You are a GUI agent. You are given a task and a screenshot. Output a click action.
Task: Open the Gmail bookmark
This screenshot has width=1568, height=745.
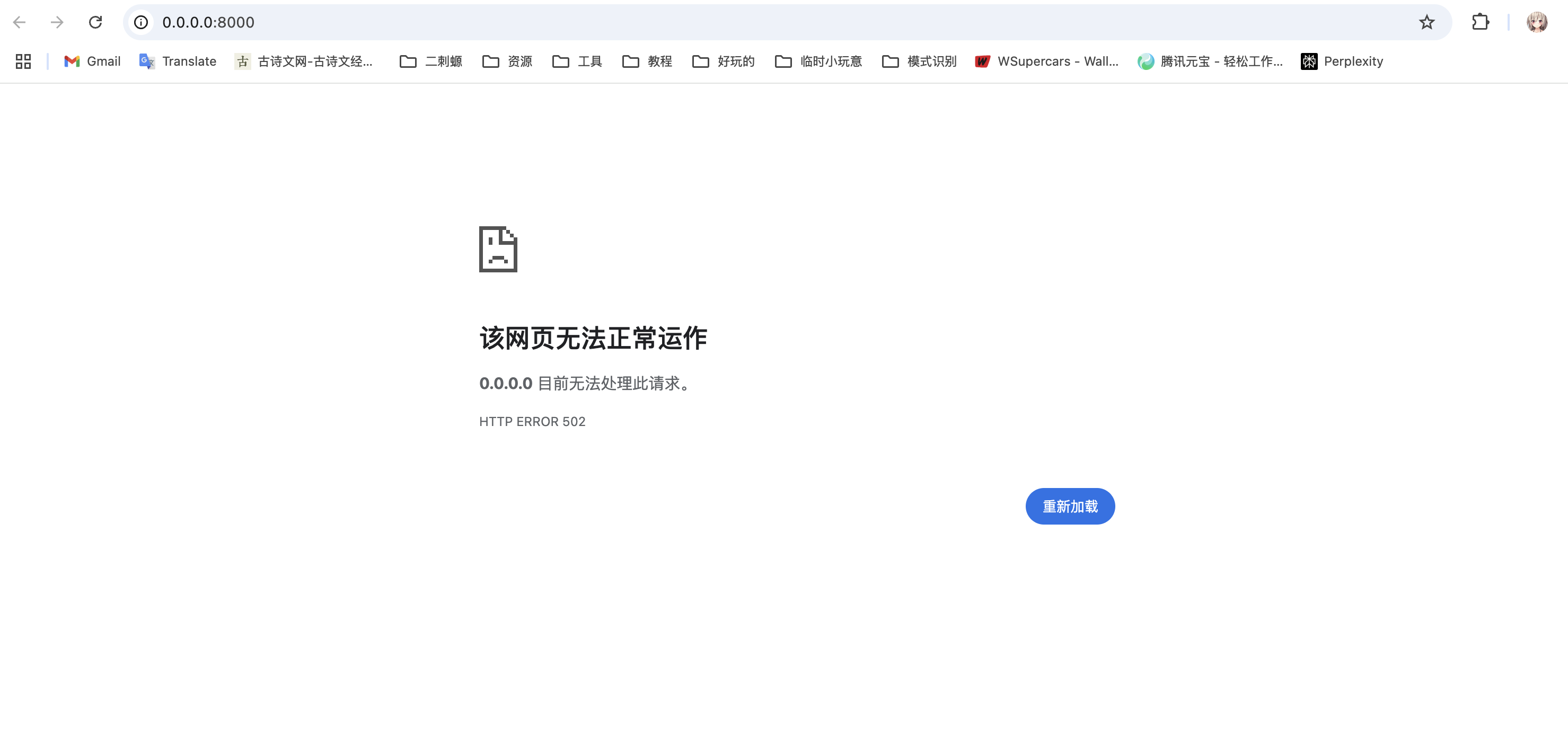click(x=93, y=61)
